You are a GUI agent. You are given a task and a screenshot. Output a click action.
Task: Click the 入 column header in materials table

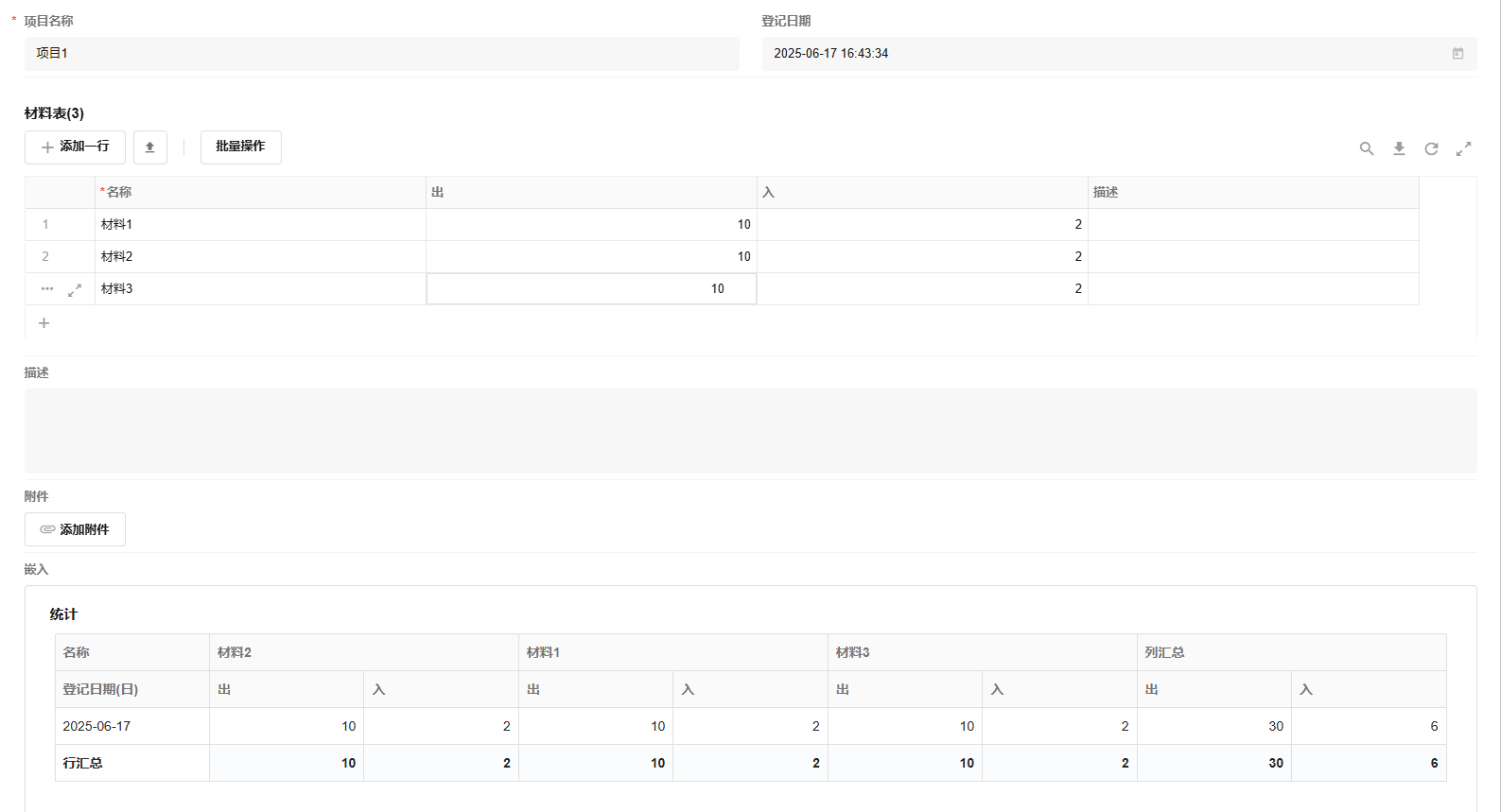coord(922,193)
